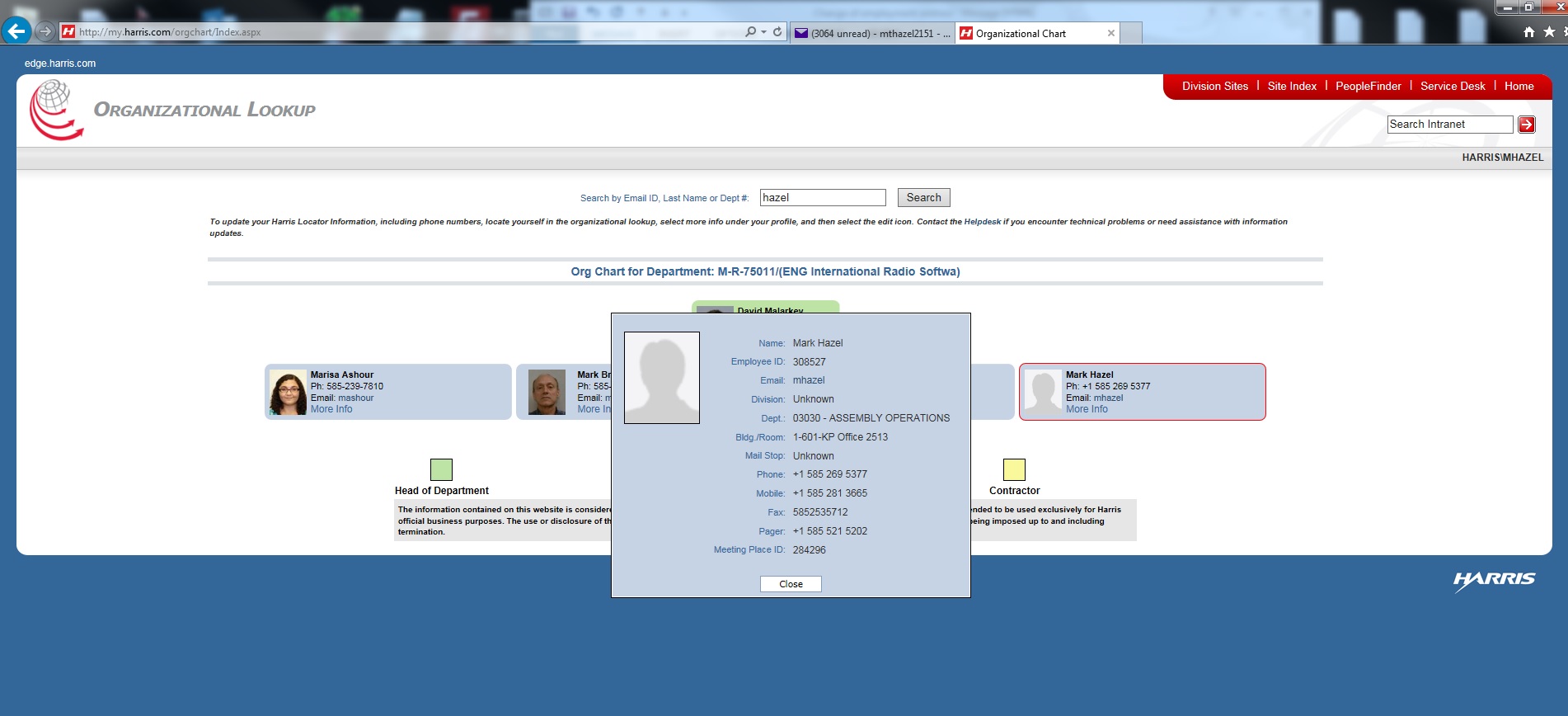1568x716 pixels.
Task: Click the address bar search magnifier icon
Action: point(750,31)
